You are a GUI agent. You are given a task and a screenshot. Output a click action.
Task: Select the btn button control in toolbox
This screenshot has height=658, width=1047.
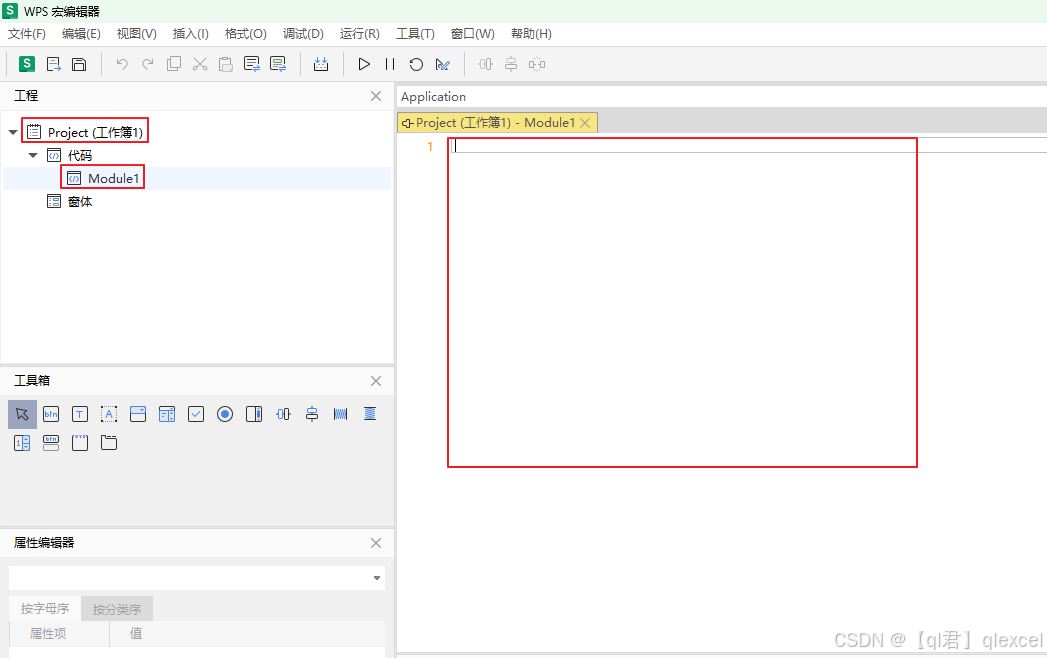tap(51, 414)
